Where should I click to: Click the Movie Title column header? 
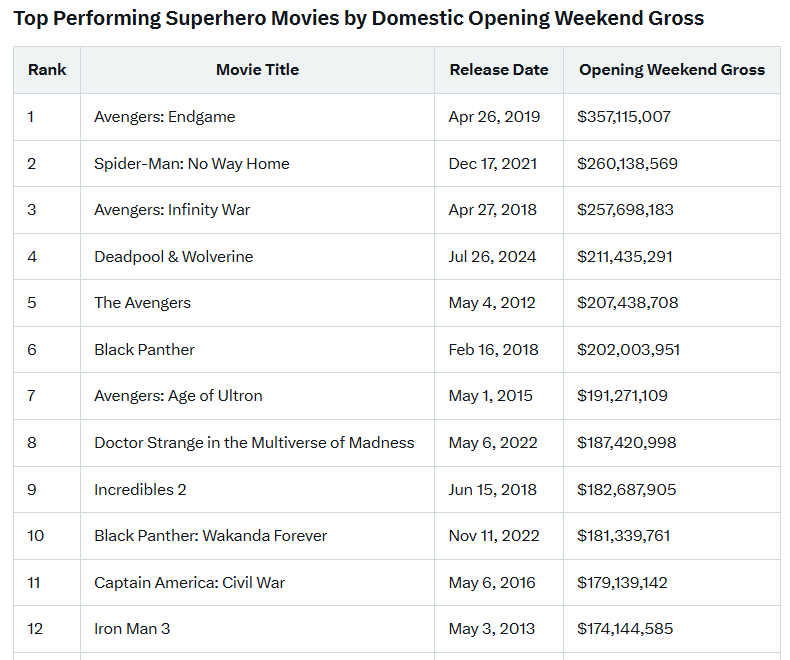point(257,70)
